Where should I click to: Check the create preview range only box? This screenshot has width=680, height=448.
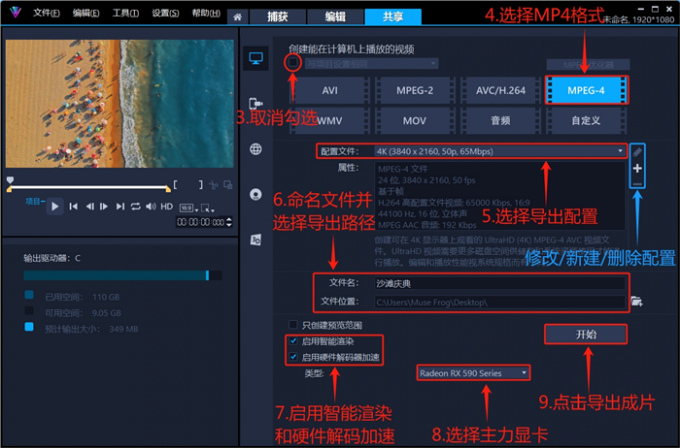click(x=293, y=325)
